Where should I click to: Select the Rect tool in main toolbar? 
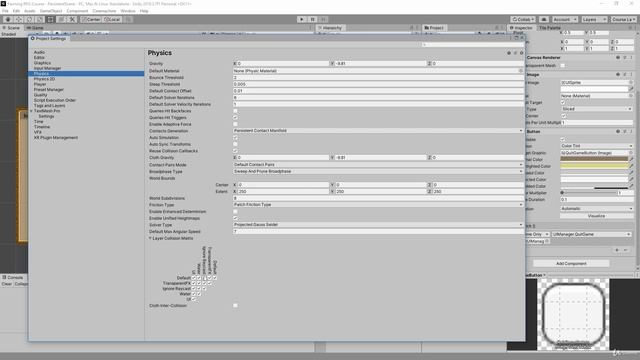point(50,19)
